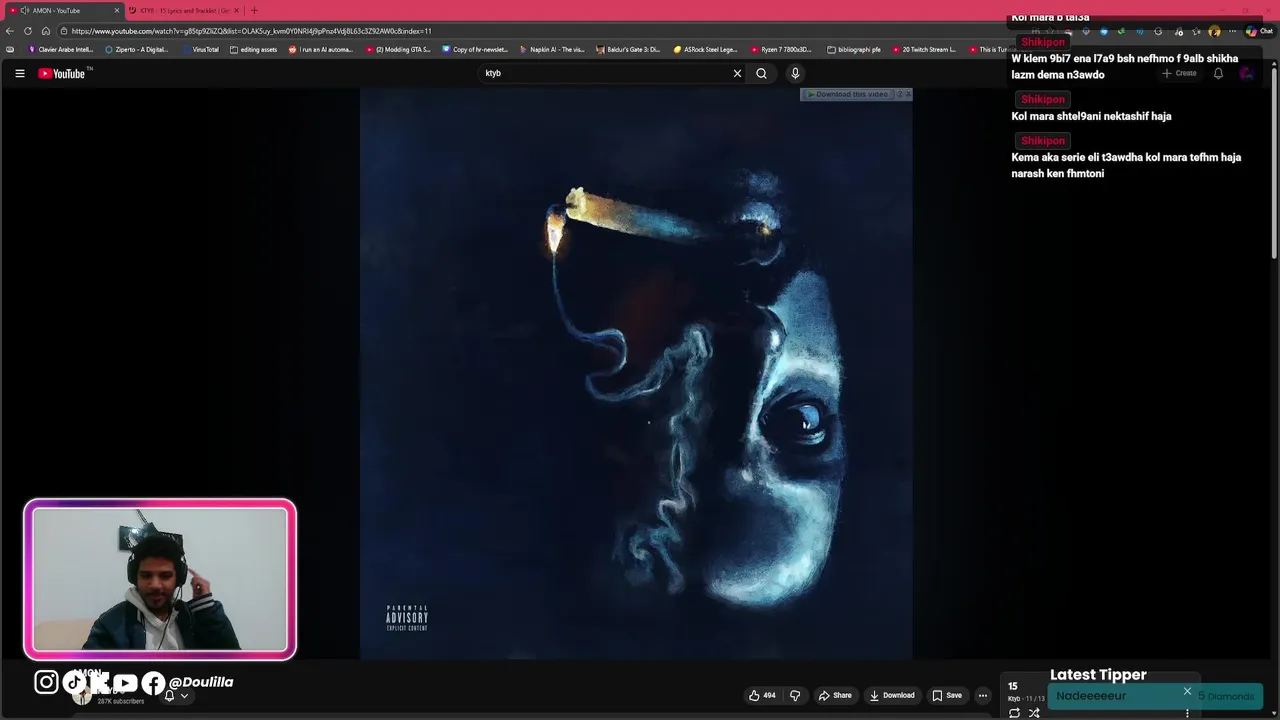This screenshot has width=1280, height=720.
Task: Toggle playlist loop icon
Action: [1014, 713]
